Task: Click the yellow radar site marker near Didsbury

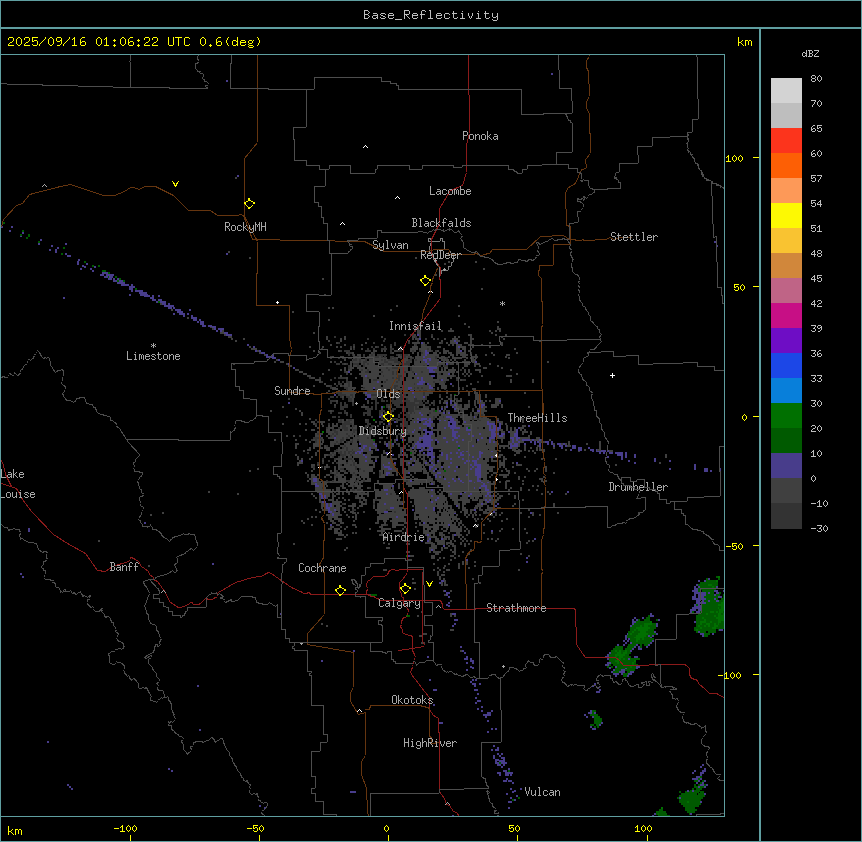Action: point(388,417)
